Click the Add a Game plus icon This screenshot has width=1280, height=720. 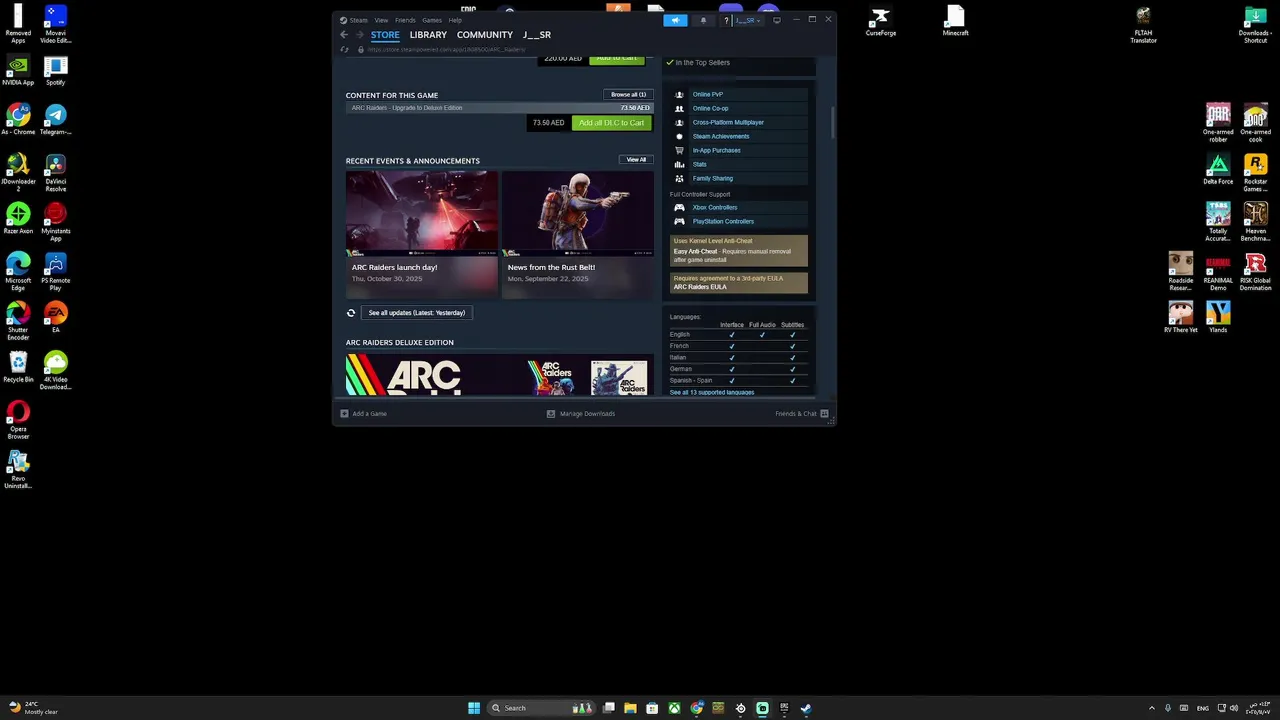point(345,413)
